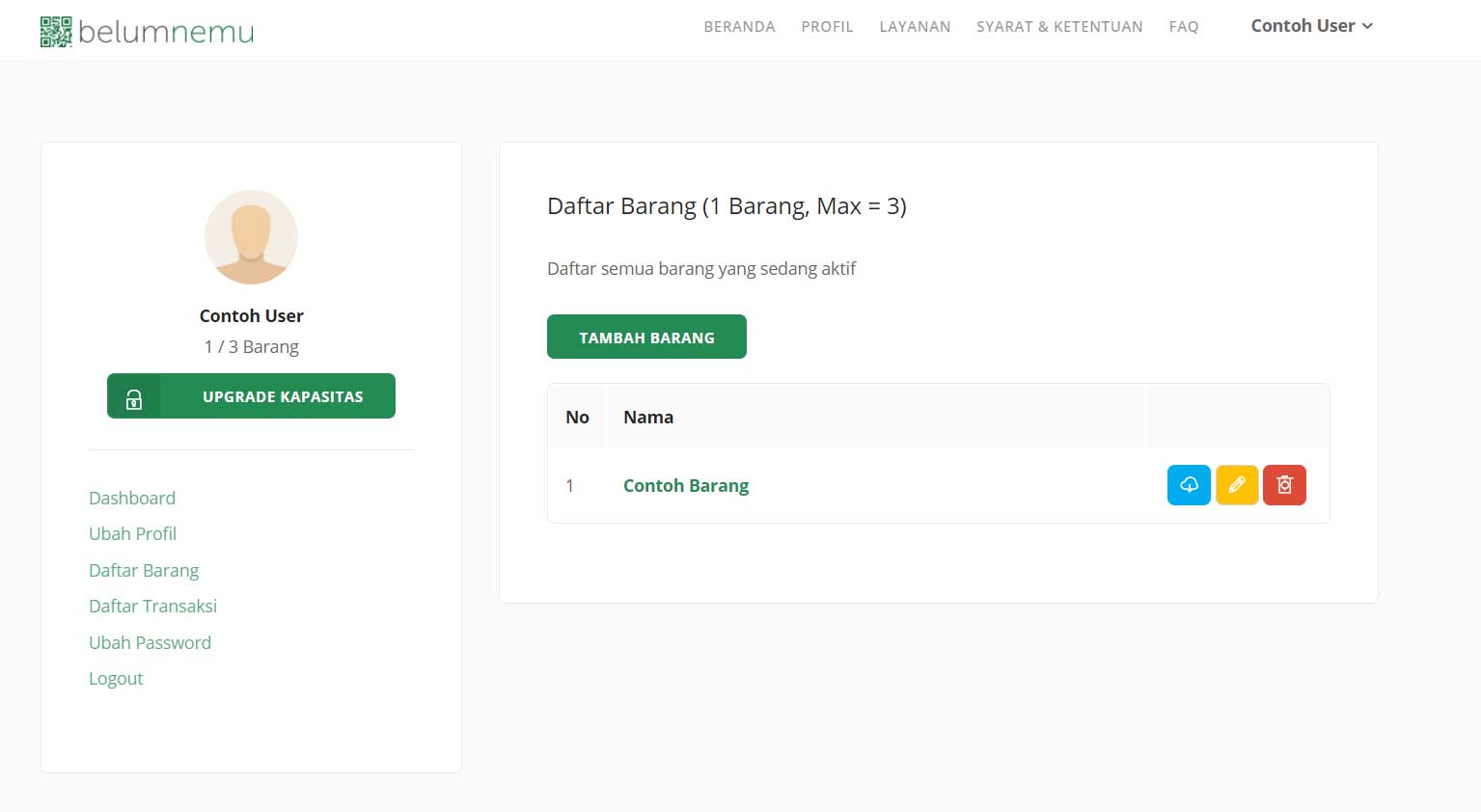Screen dimensions: 1481x812
Task: Click the Contoh User name under avatar
Action: tap(251, 315)
